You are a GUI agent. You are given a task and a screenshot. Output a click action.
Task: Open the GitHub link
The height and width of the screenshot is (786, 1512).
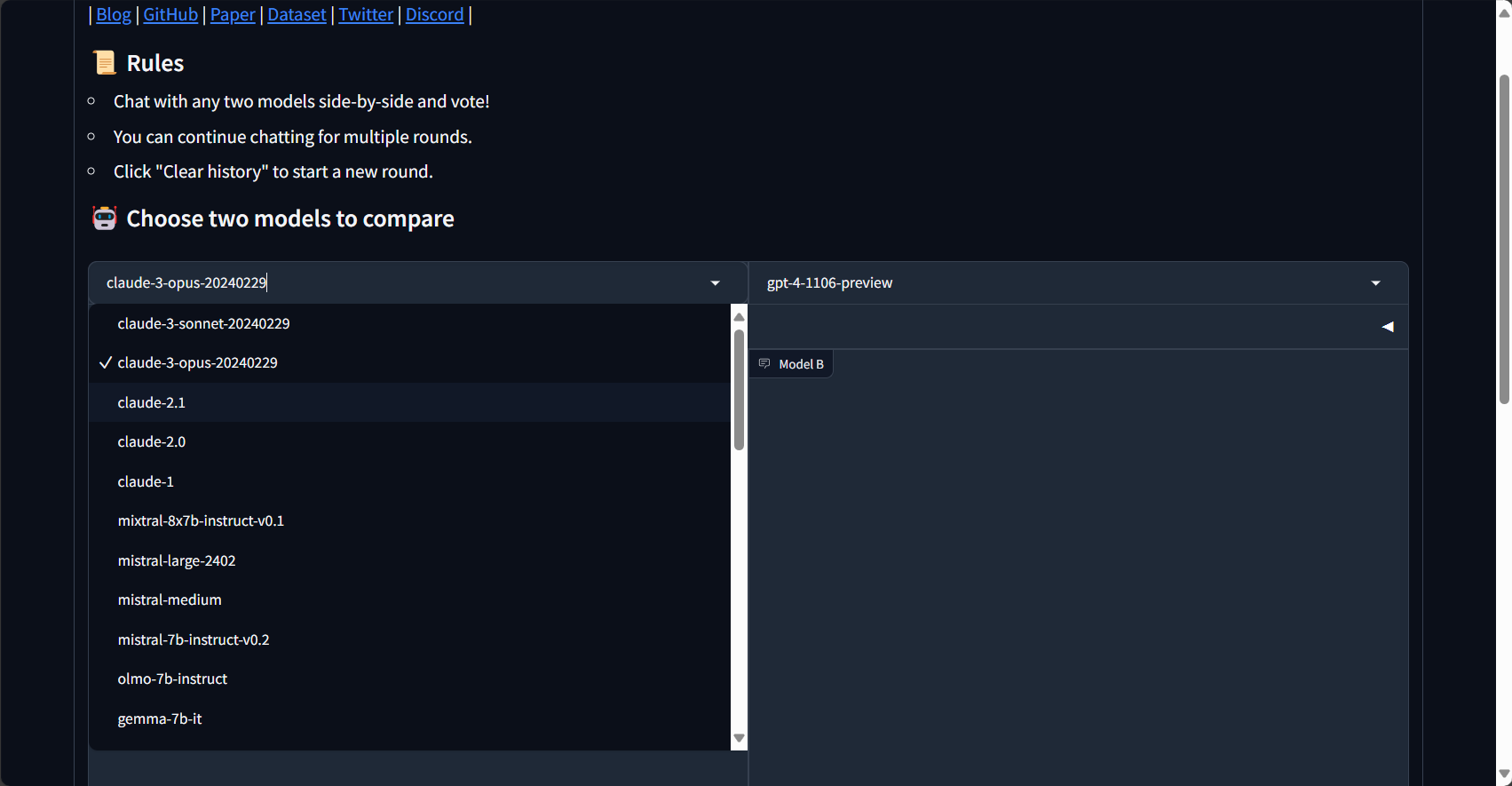coord(170,14)
